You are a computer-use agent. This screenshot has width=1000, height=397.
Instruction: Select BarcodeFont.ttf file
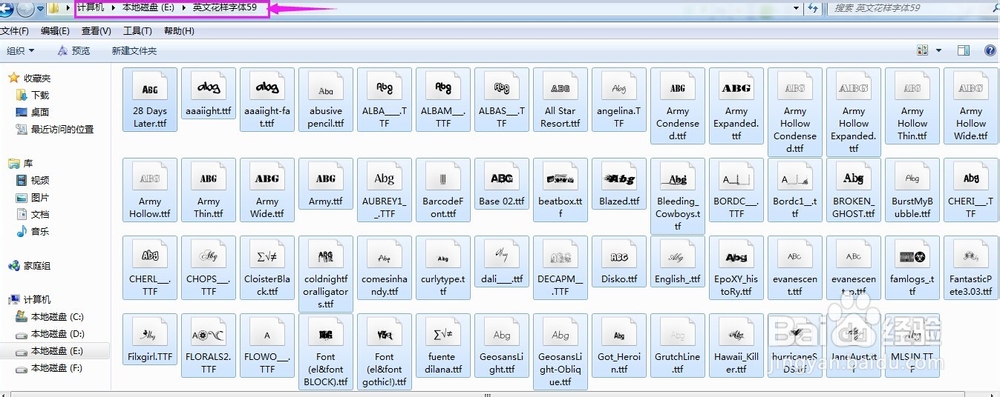[x=443, y=190]
